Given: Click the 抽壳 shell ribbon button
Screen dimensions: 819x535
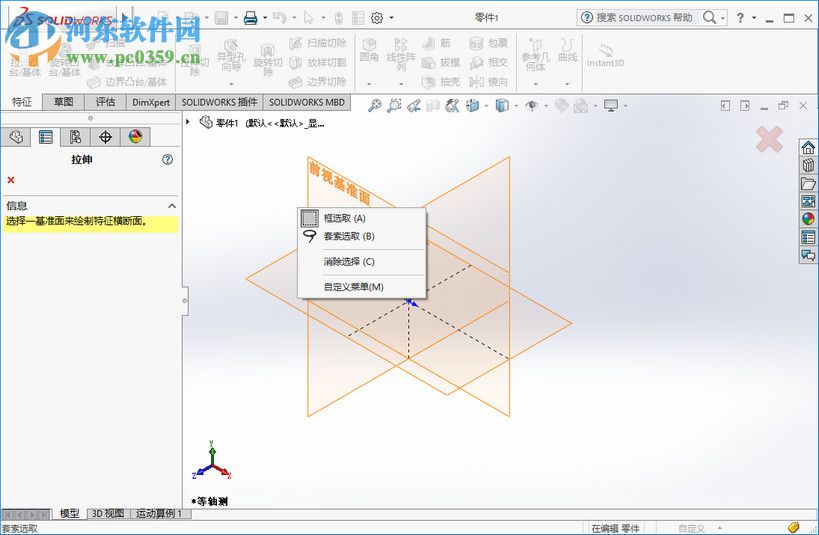Looking at the screenshot, I should coord(441,82).
